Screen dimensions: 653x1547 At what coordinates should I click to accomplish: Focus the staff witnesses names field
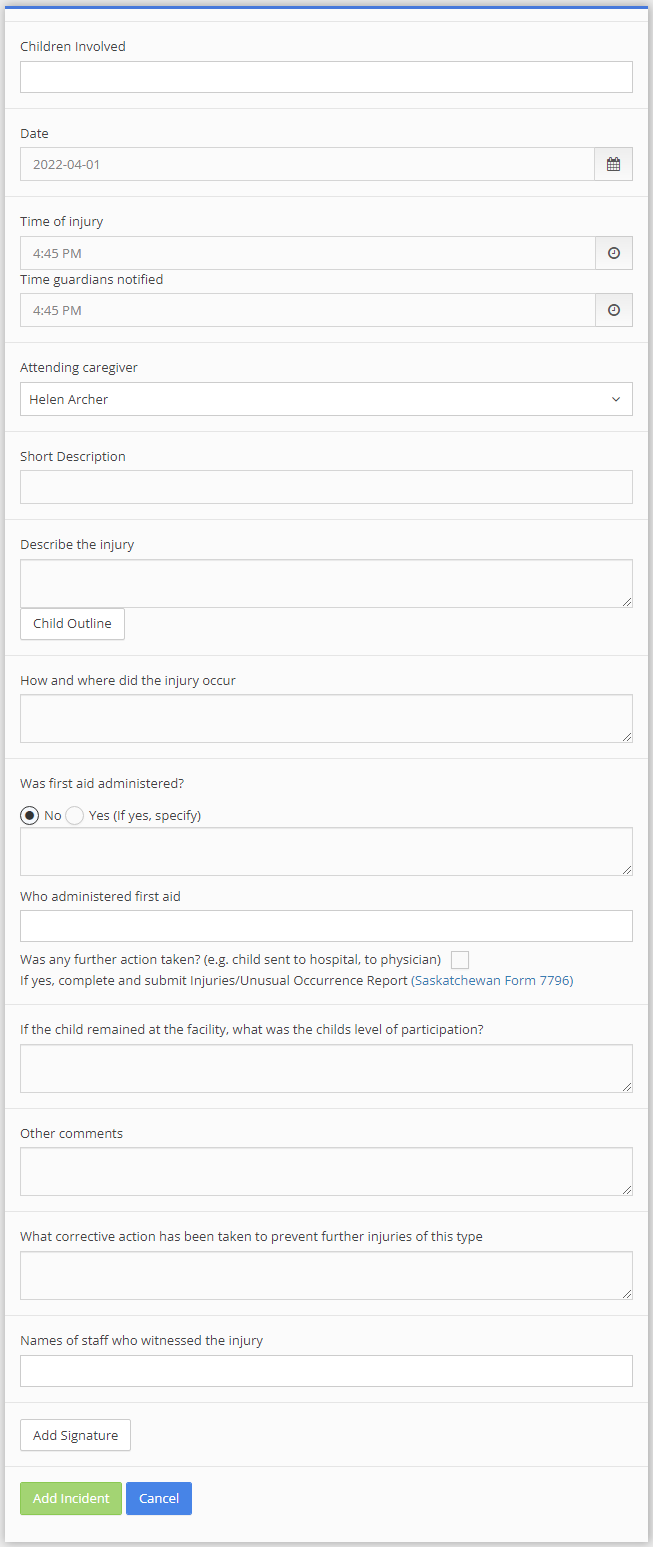(x=326, y=1371)
